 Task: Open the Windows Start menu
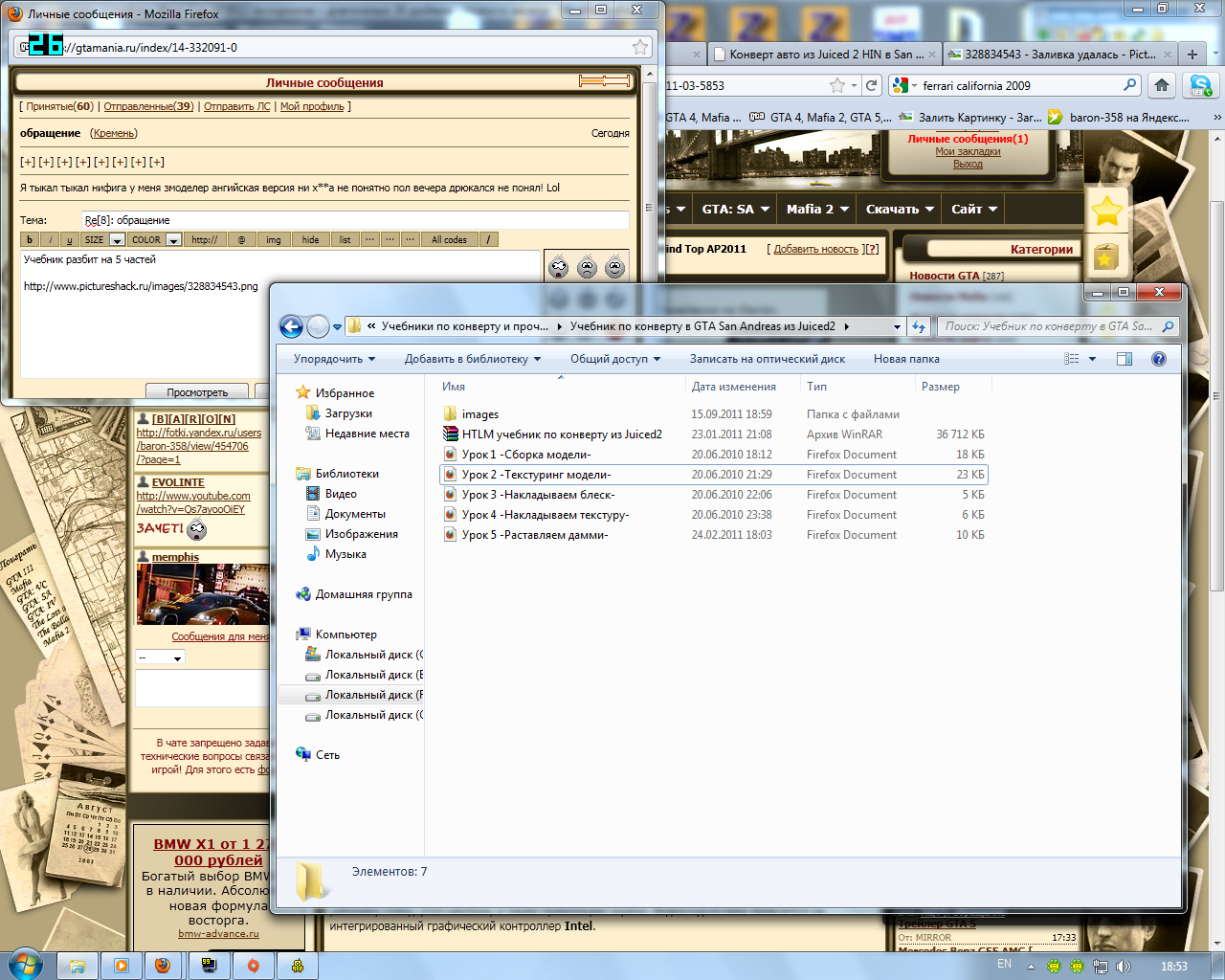tap(24, 965)
